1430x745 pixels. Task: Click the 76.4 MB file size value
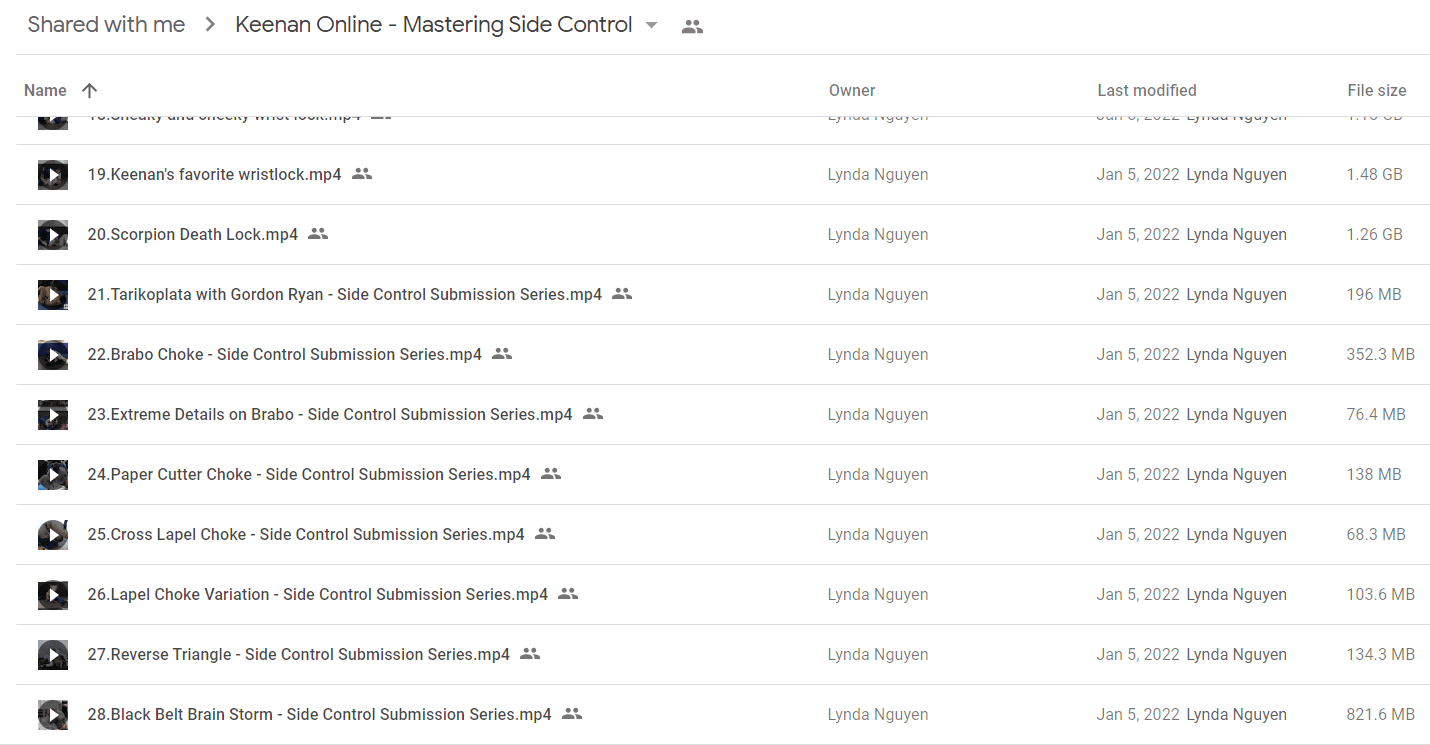1376,414
